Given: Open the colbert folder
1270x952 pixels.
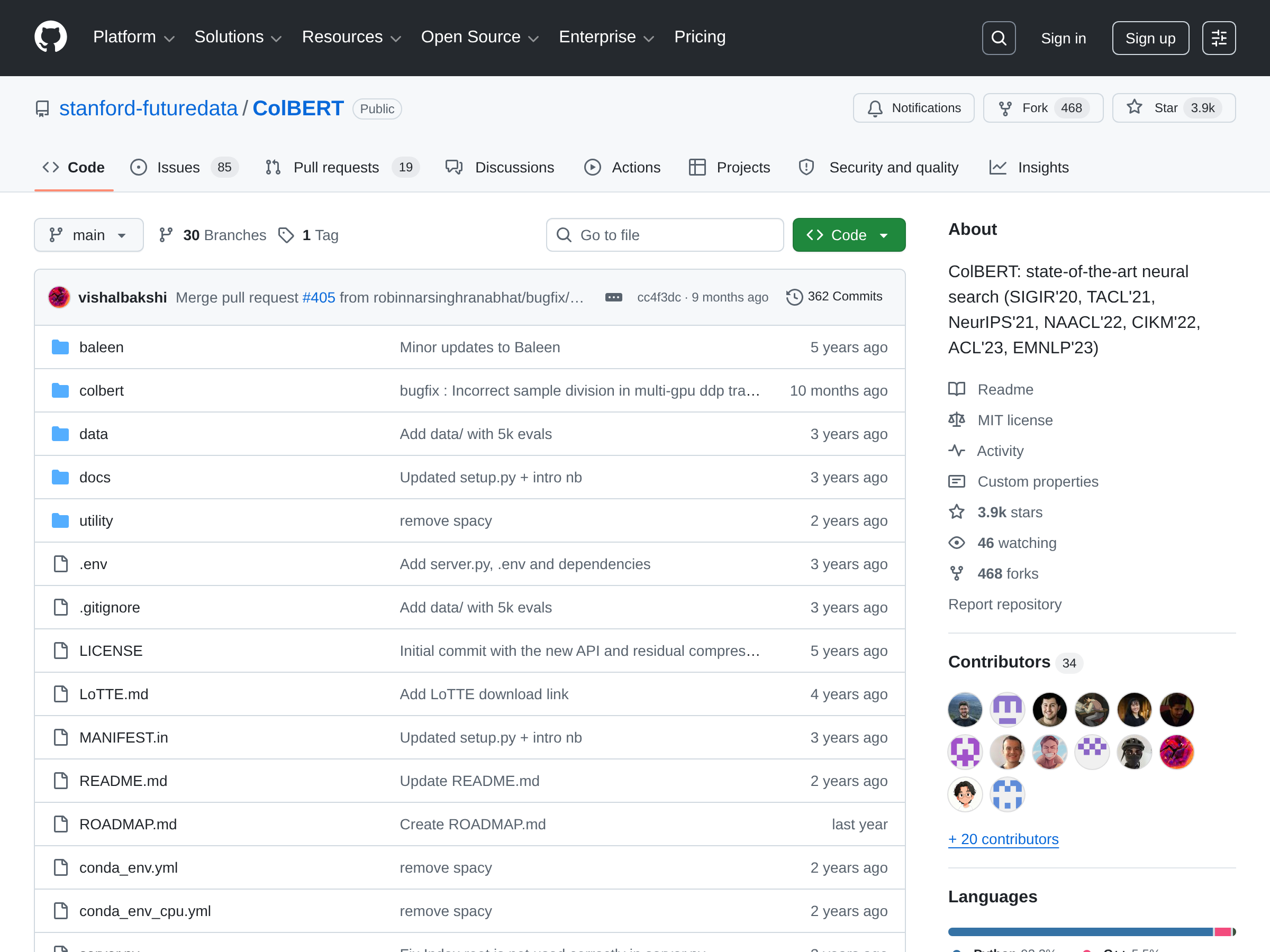Looking at the screenshot, I should [101, 391].
